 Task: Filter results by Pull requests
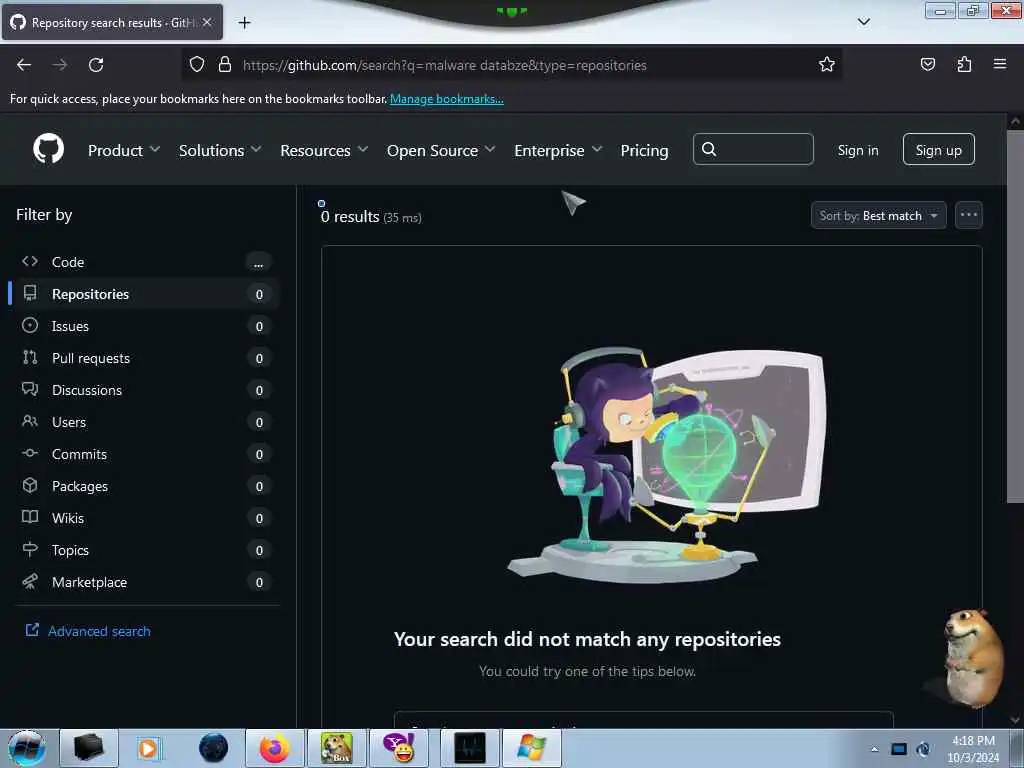(x=146, y=358)
